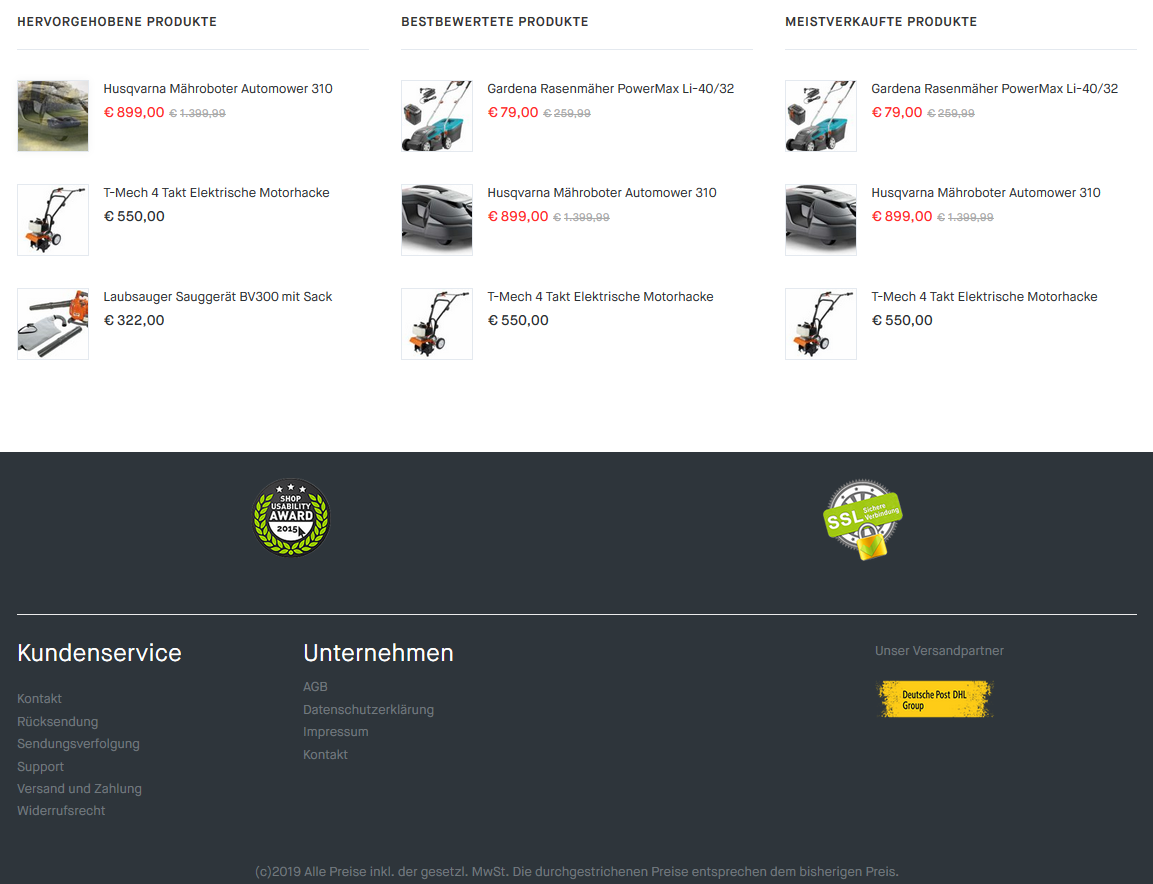The width and height of the screenshot is (1153, 884).
Task: Click the Shop Usability Award 2015 badge
Action: click(291, 518)
